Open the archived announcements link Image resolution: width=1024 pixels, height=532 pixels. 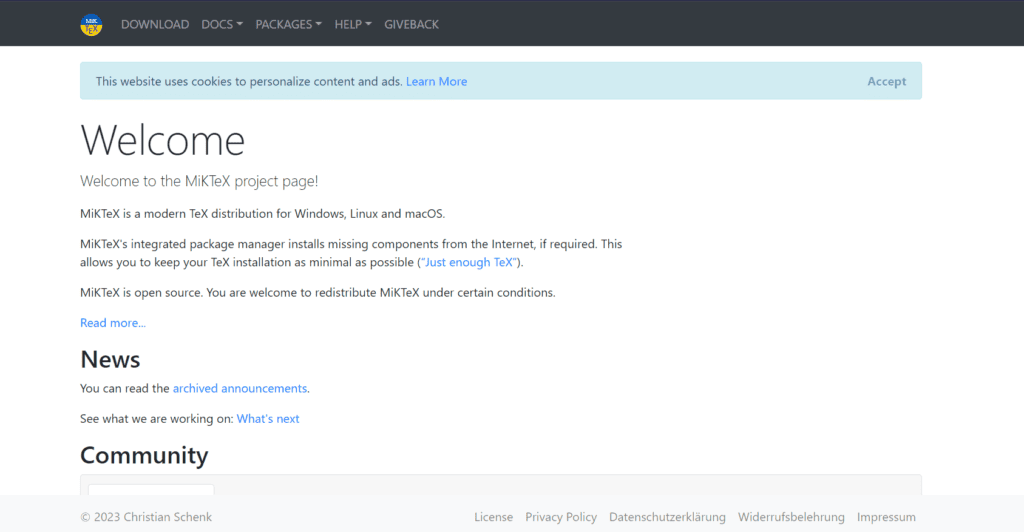click(x=240, y=388)
